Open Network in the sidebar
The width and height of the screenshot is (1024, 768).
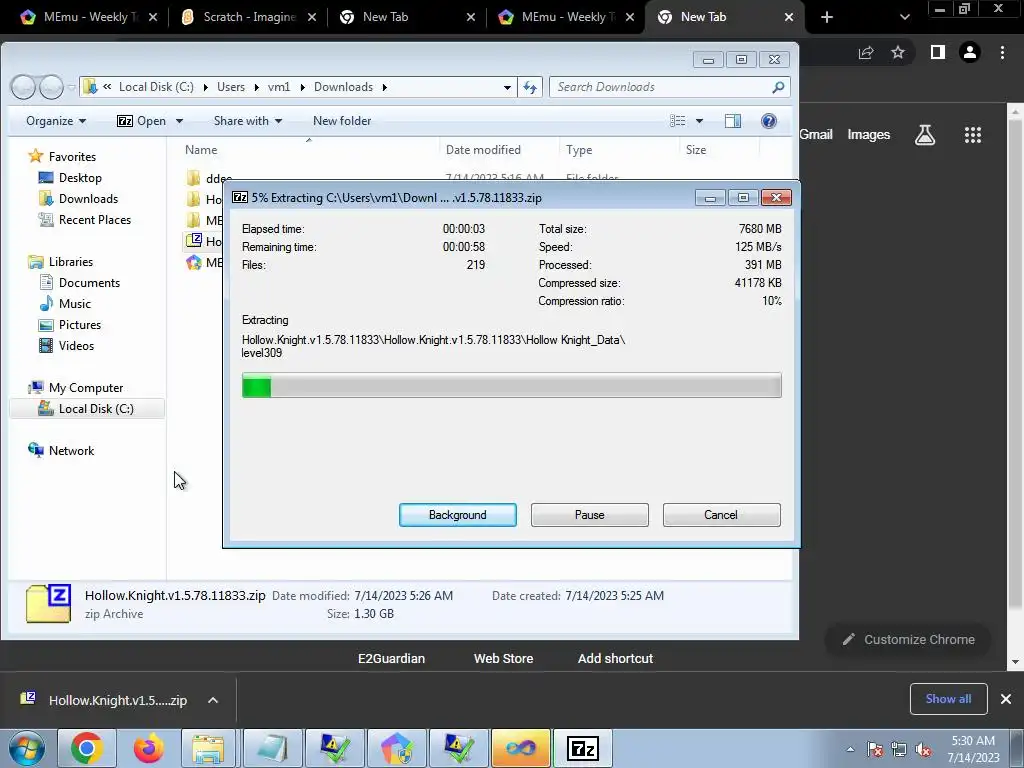click(71, 451)
